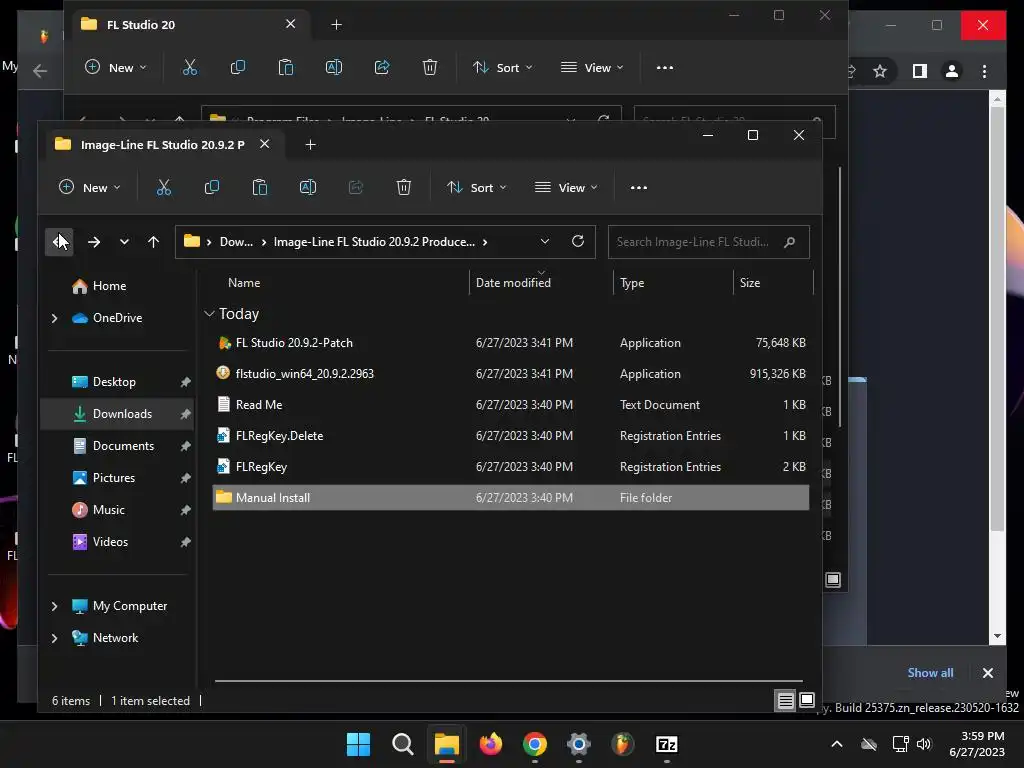
Task: Select FL Studio 20 tab in back window
Action: tap(189, 24)
